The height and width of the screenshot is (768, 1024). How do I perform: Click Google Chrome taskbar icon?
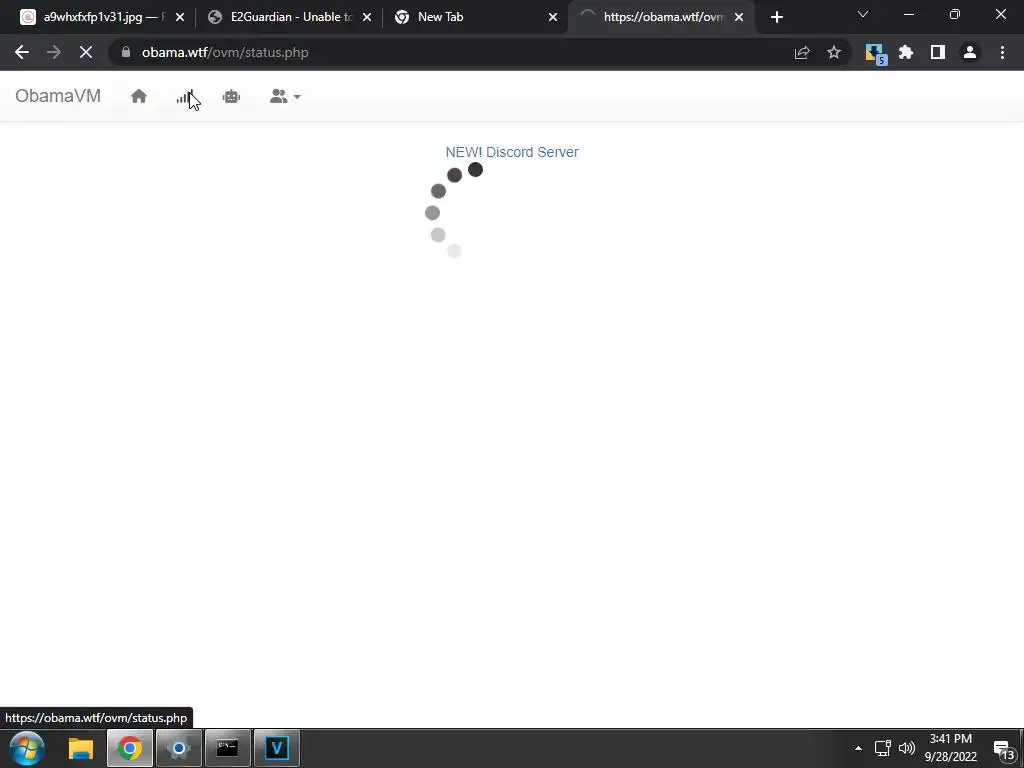pos(129,748)
